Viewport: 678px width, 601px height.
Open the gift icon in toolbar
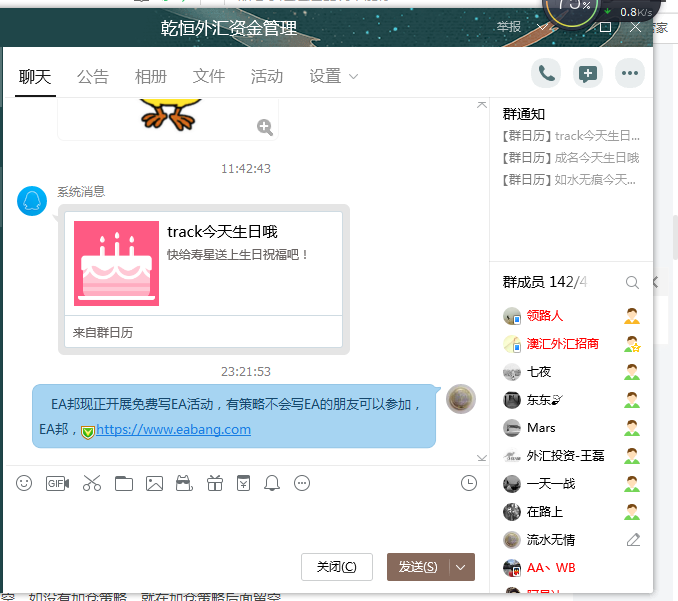coord(213,483)
